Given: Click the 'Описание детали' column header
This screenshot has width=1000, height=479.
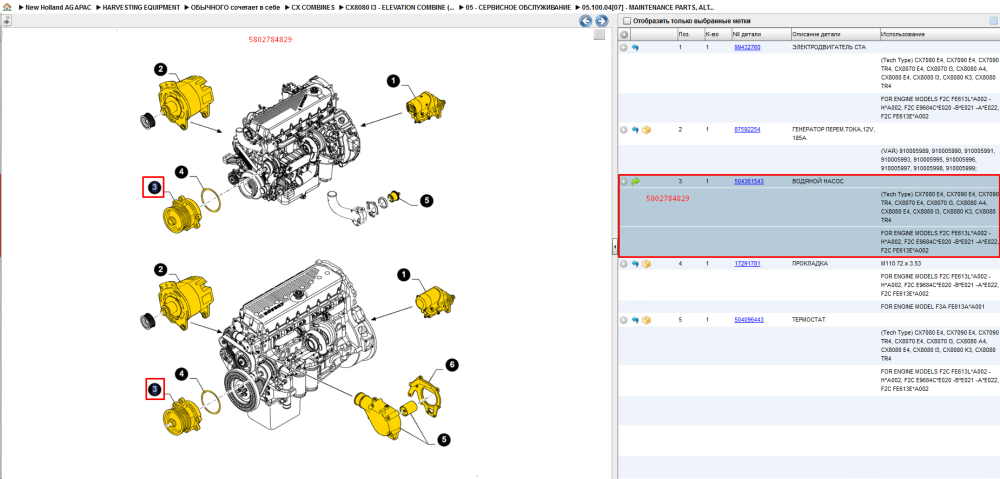Looking at the screenshot, I should click(x=835, y=34).
